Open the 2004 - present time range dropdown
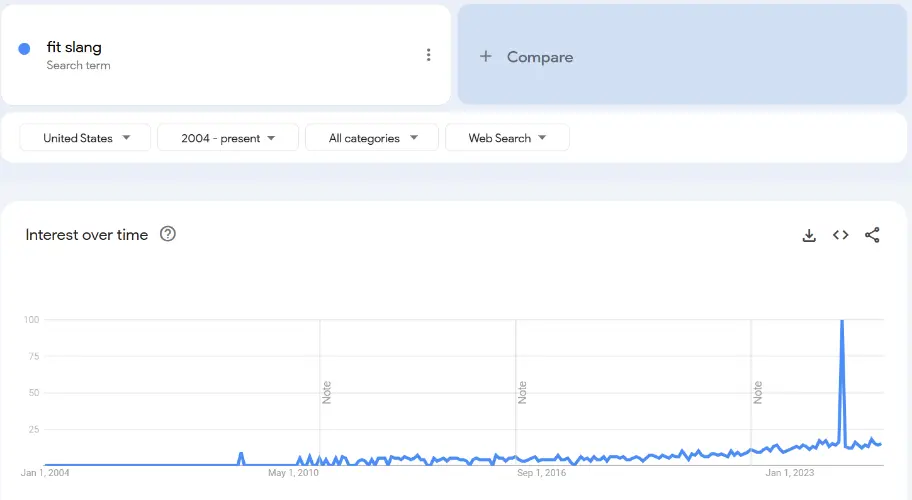This screenshot has height=500, width=912. [x=228, y=138]
